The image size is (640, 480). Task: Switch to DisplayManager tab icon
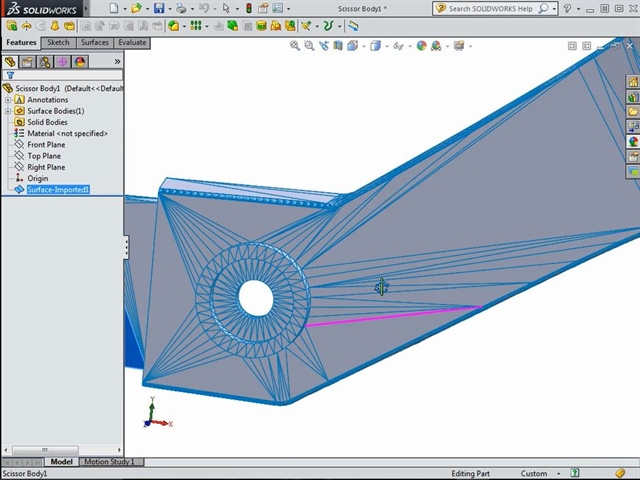coord(80,62)
